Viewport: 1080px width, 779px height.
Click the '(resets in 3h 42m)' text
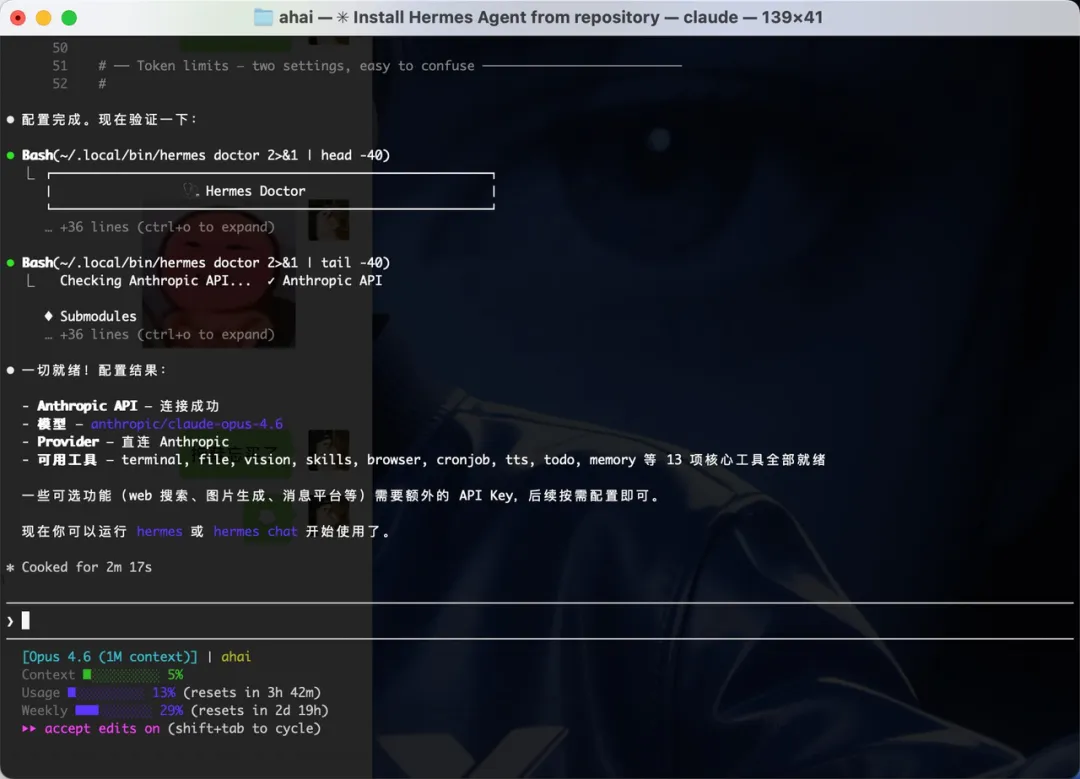(x=252, y=692)
